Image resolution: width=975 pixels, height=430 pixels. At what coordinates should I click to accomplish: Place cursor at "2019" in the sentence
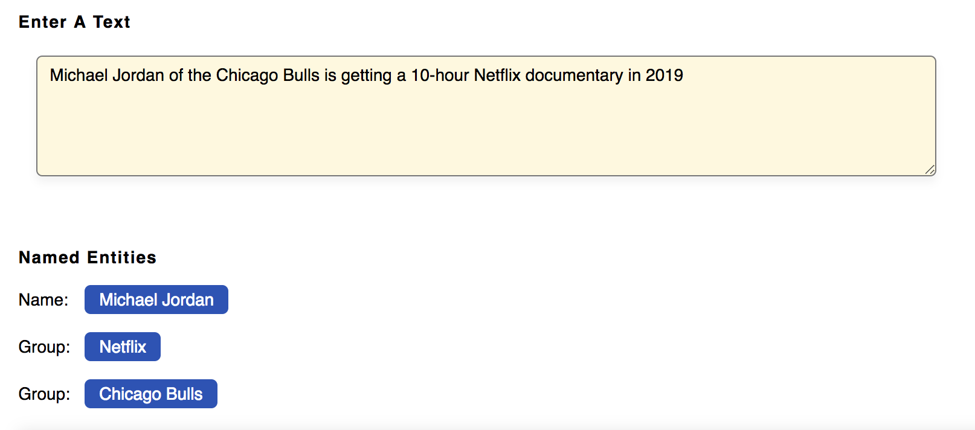click(x=664, y=75)
